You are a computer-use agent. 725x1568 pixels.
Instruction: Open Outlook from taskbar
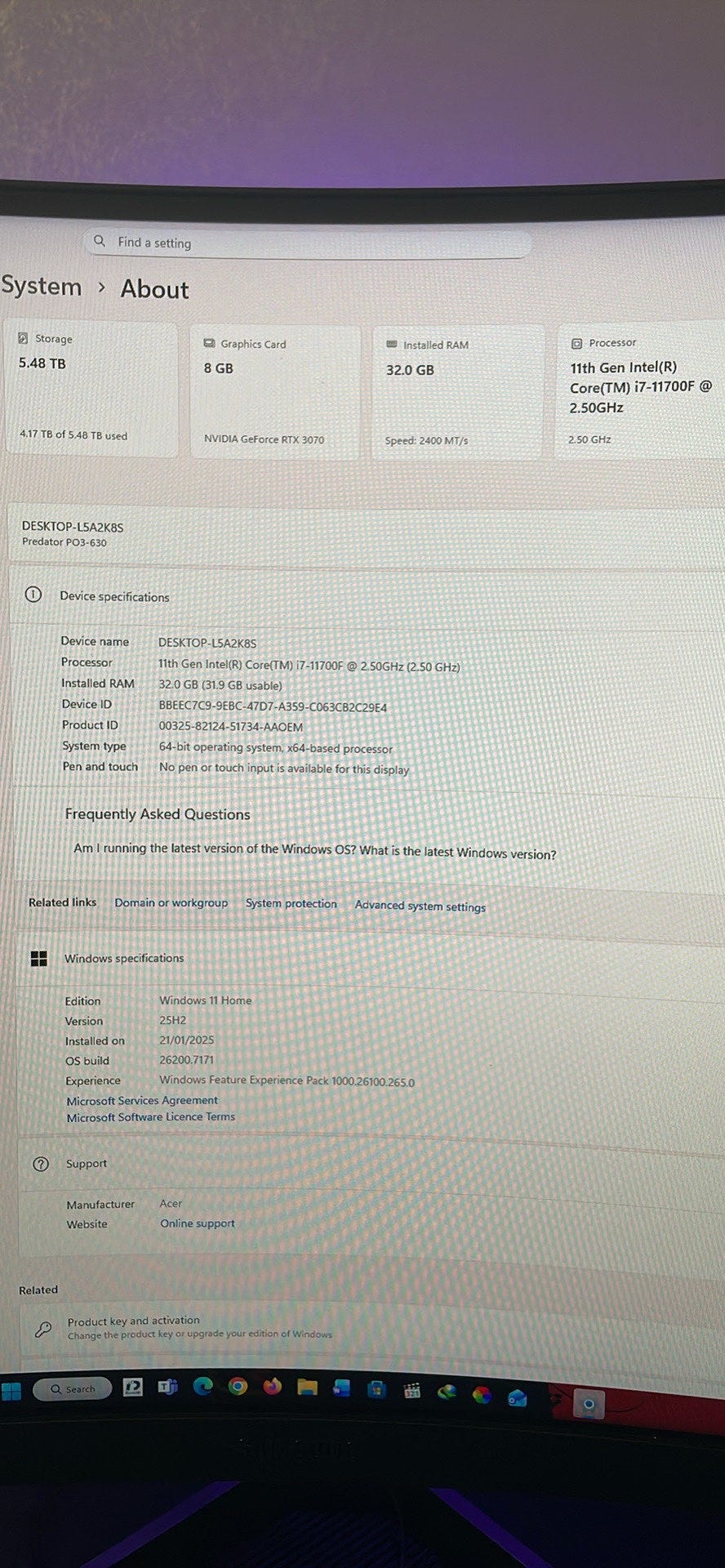click(518, 1397)
